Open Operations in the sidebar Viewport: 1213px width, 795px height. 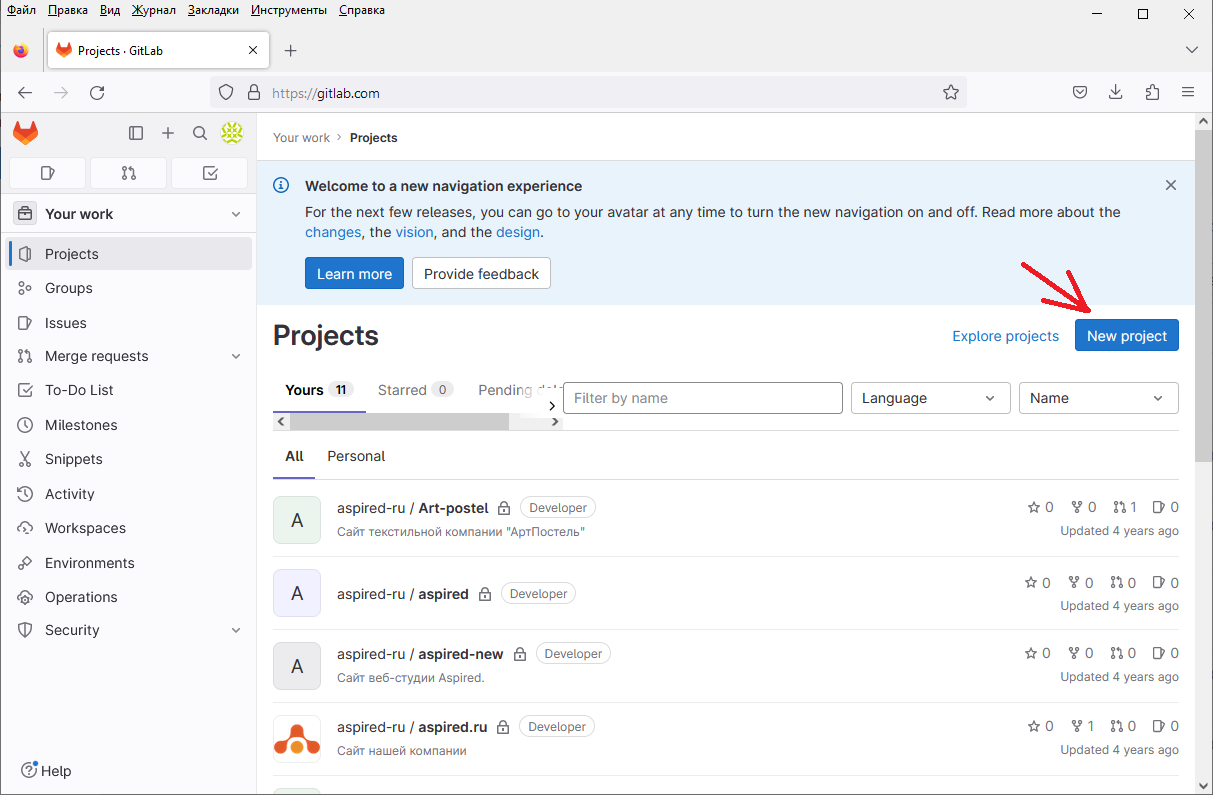(x=129, y=597)
